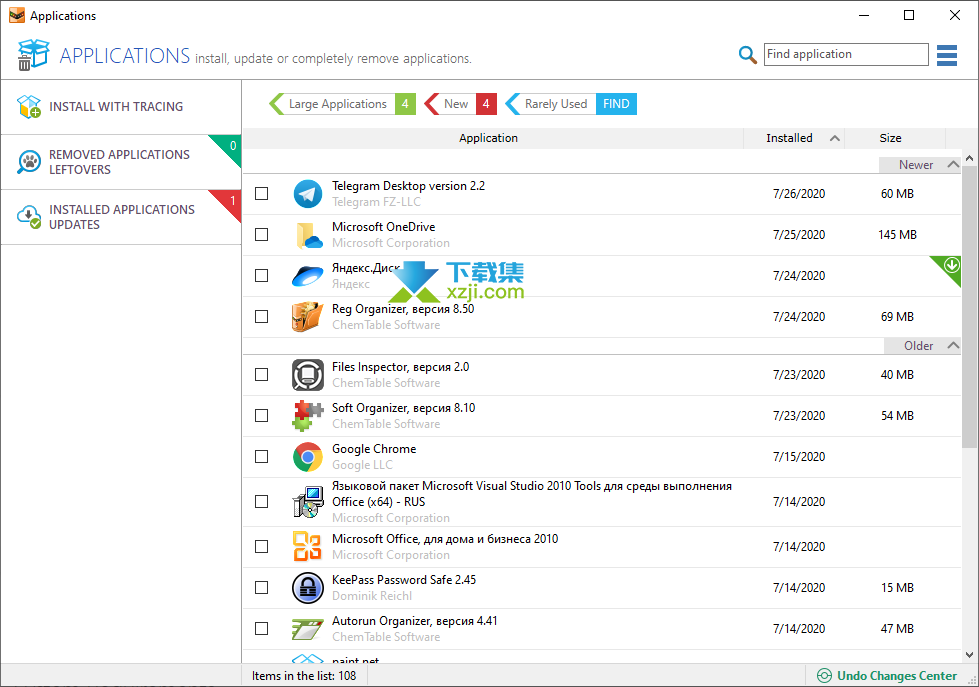Click the Find application search field
The width and height of the screenshot is (979, 687).
point(846,54)
